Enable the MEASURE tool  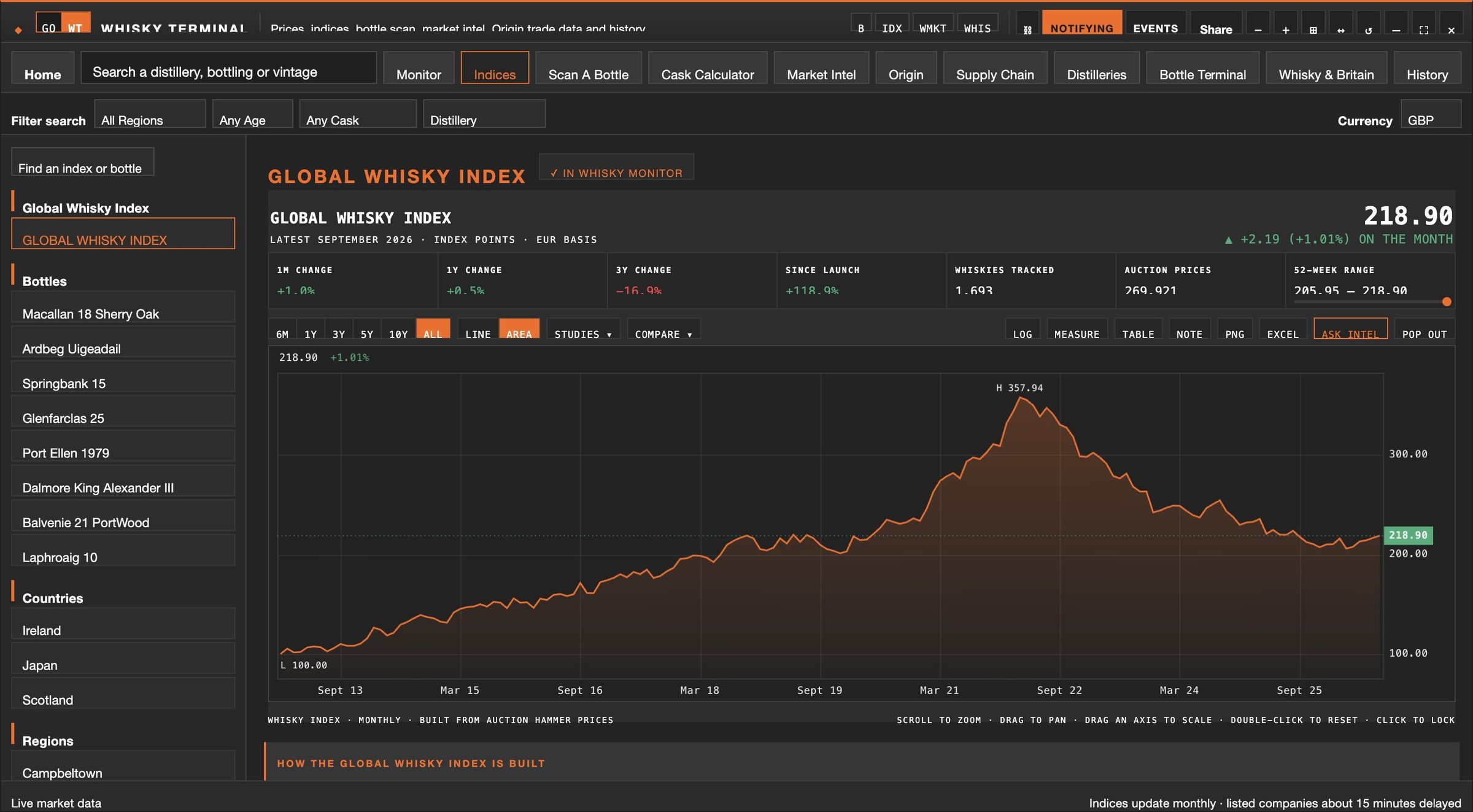pyautogui.click(x=1077, y=330)
